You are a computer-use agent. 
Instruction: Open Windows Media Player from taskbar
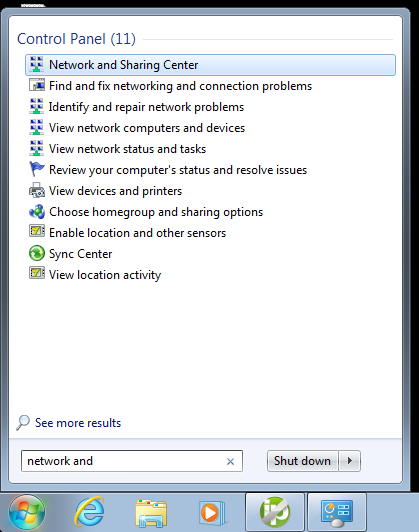point(212,512)
